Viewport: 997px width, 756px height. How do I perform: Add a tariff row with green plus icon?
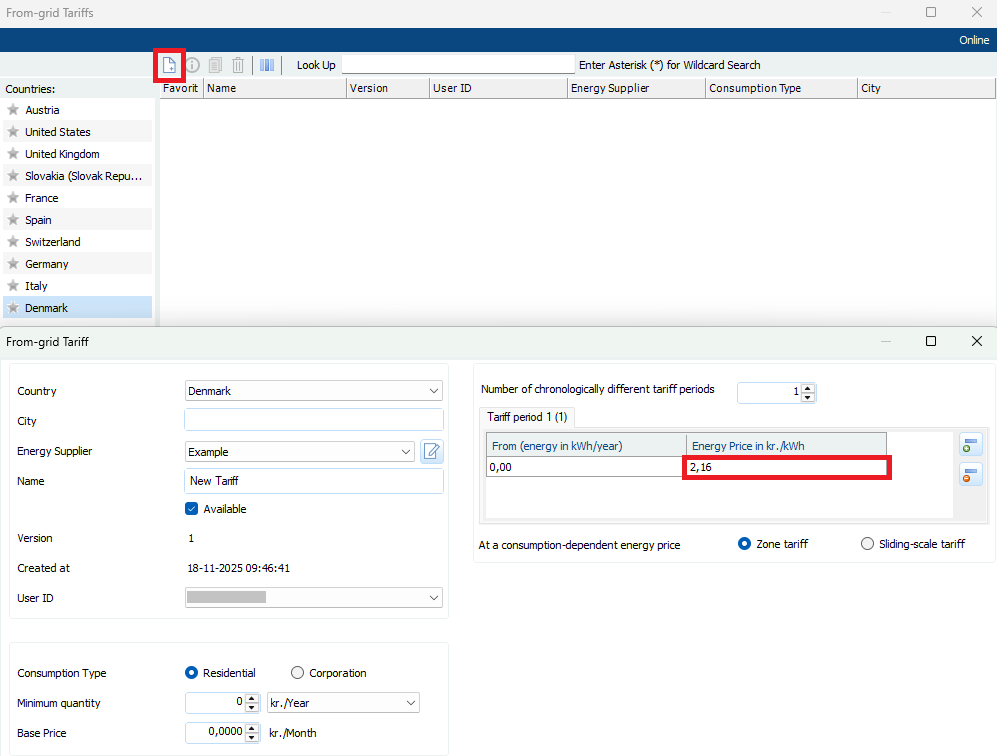(x=970, y=444)
